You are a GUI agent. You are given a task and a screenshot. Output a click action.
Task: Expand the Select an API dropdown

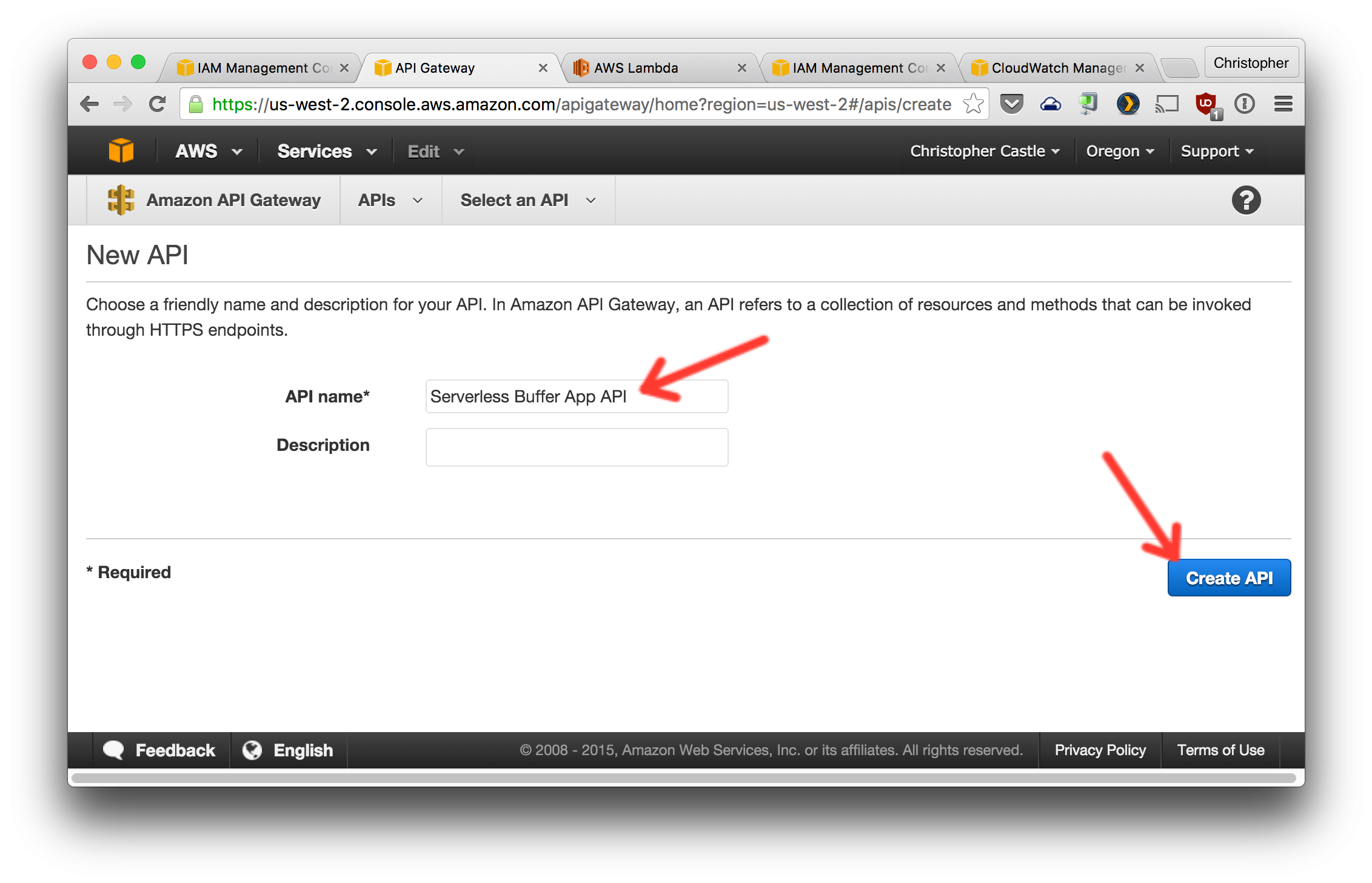pyautogui.click(x=528, y=200)
